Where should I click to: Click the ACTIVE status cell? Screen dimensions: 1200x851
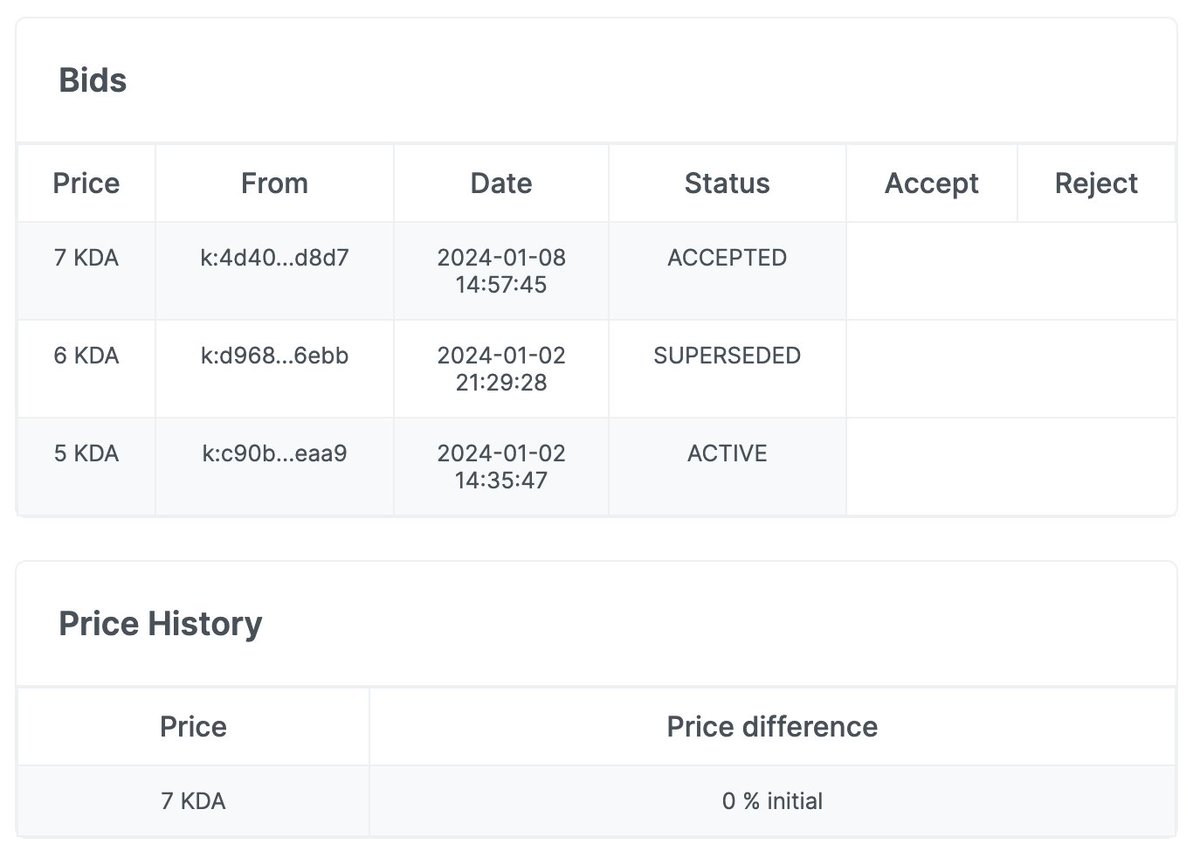click(x=727, y=453)
